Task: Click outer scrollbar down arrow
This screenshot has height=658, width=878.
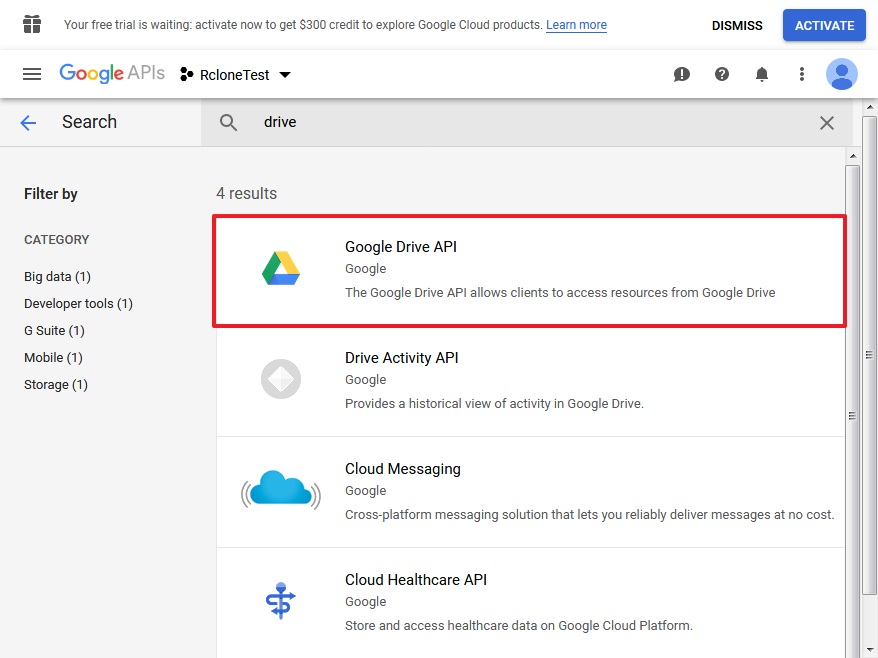Action: (869, 650)
